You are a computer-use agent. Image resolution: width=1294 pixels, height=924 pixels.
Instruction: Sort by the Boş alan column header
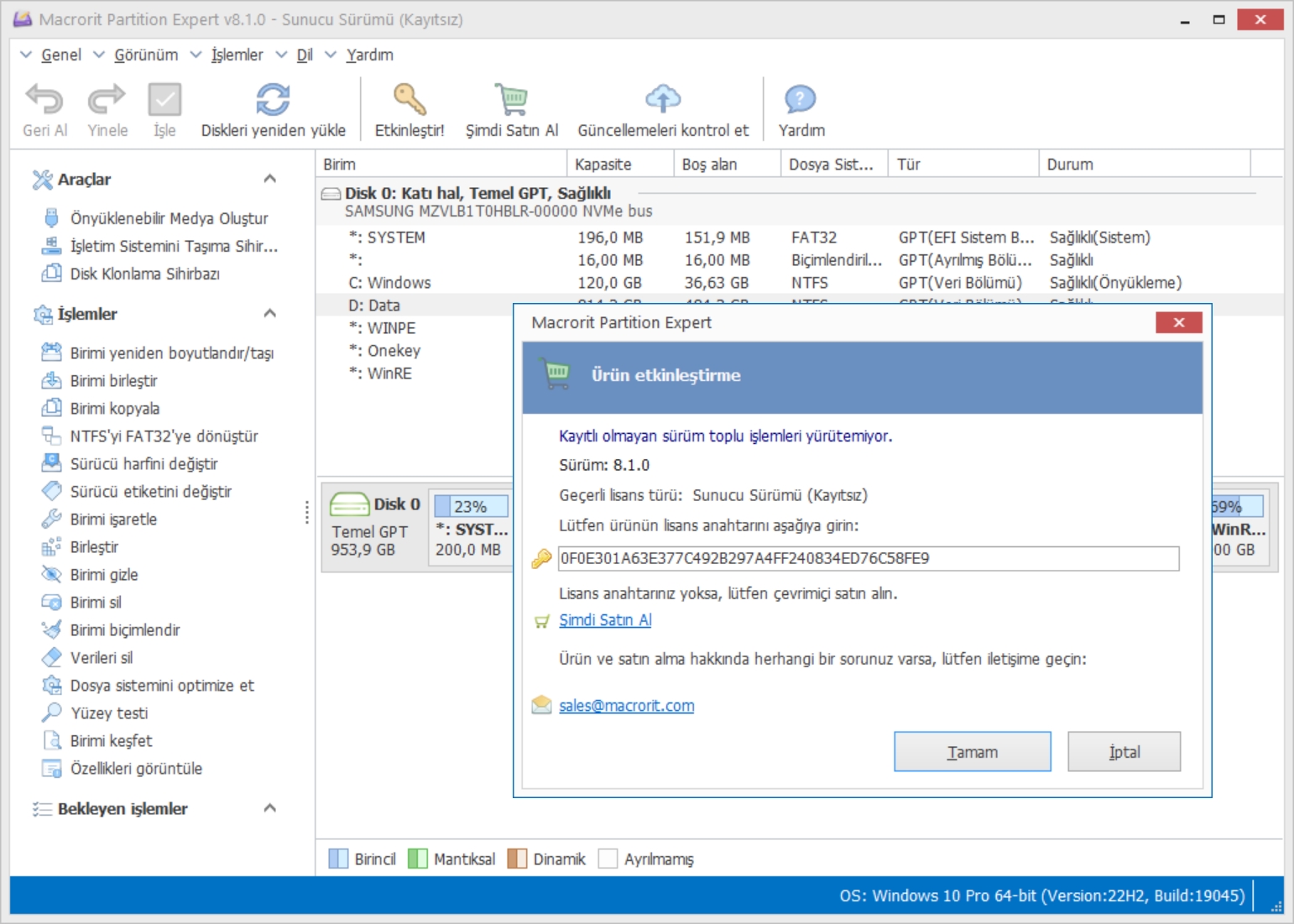tap(727, 164)
